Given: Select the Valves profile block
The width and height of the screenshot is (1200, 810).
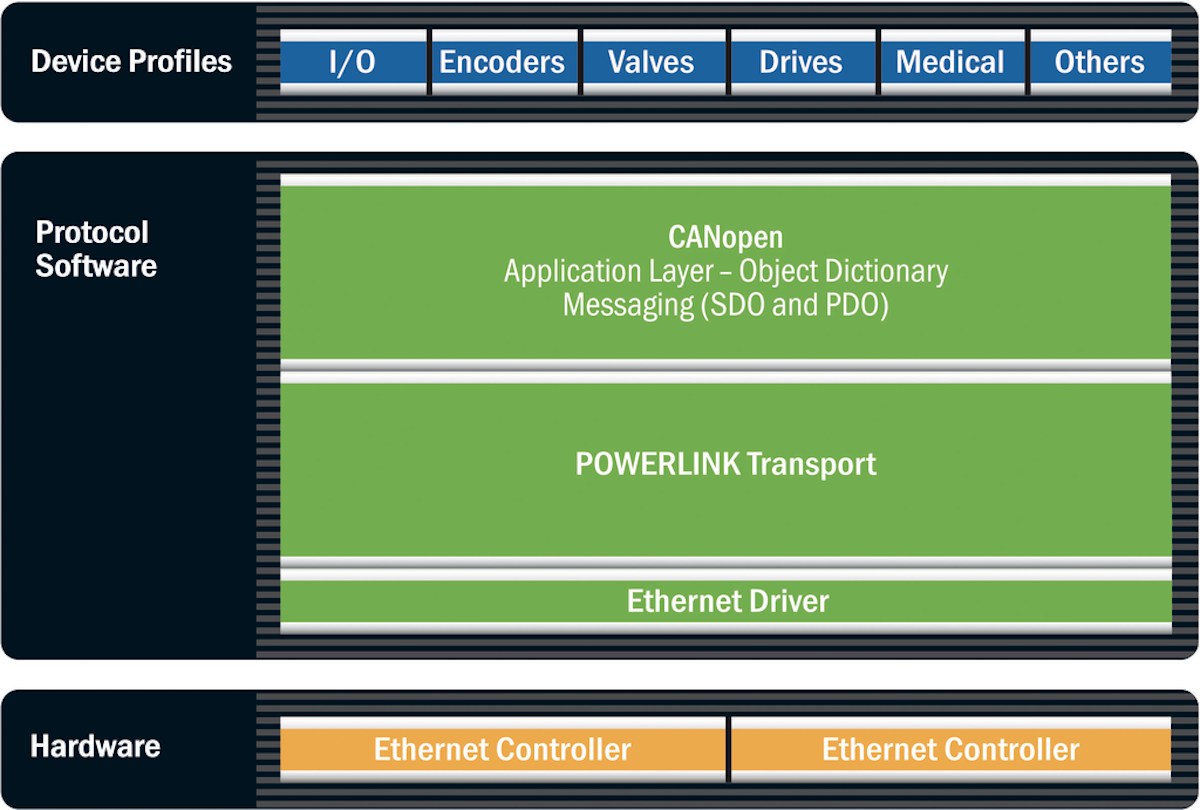Looking at the screenshot, I should (652, 62).
